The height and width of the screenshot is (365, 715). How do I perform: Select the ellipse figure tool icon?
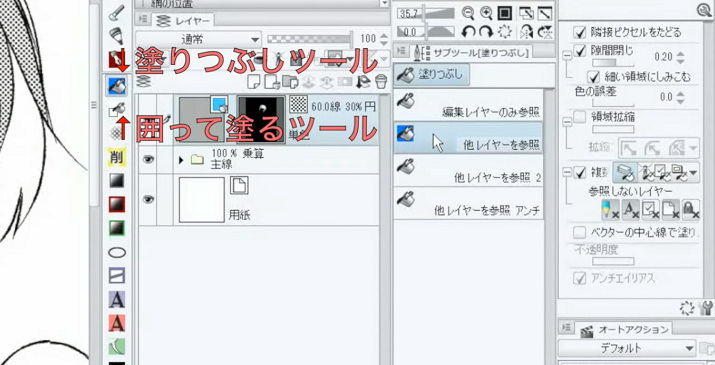(117, 252)
